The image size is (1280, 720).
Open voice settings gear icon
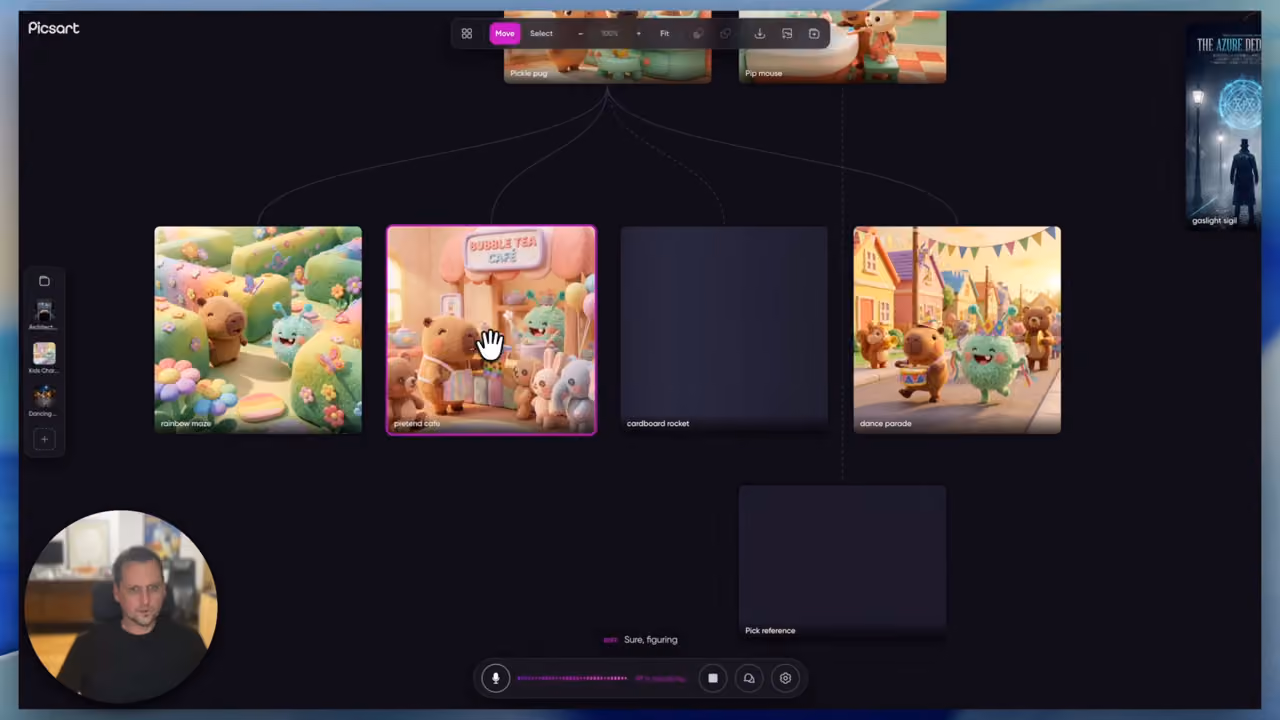[785, 678]
